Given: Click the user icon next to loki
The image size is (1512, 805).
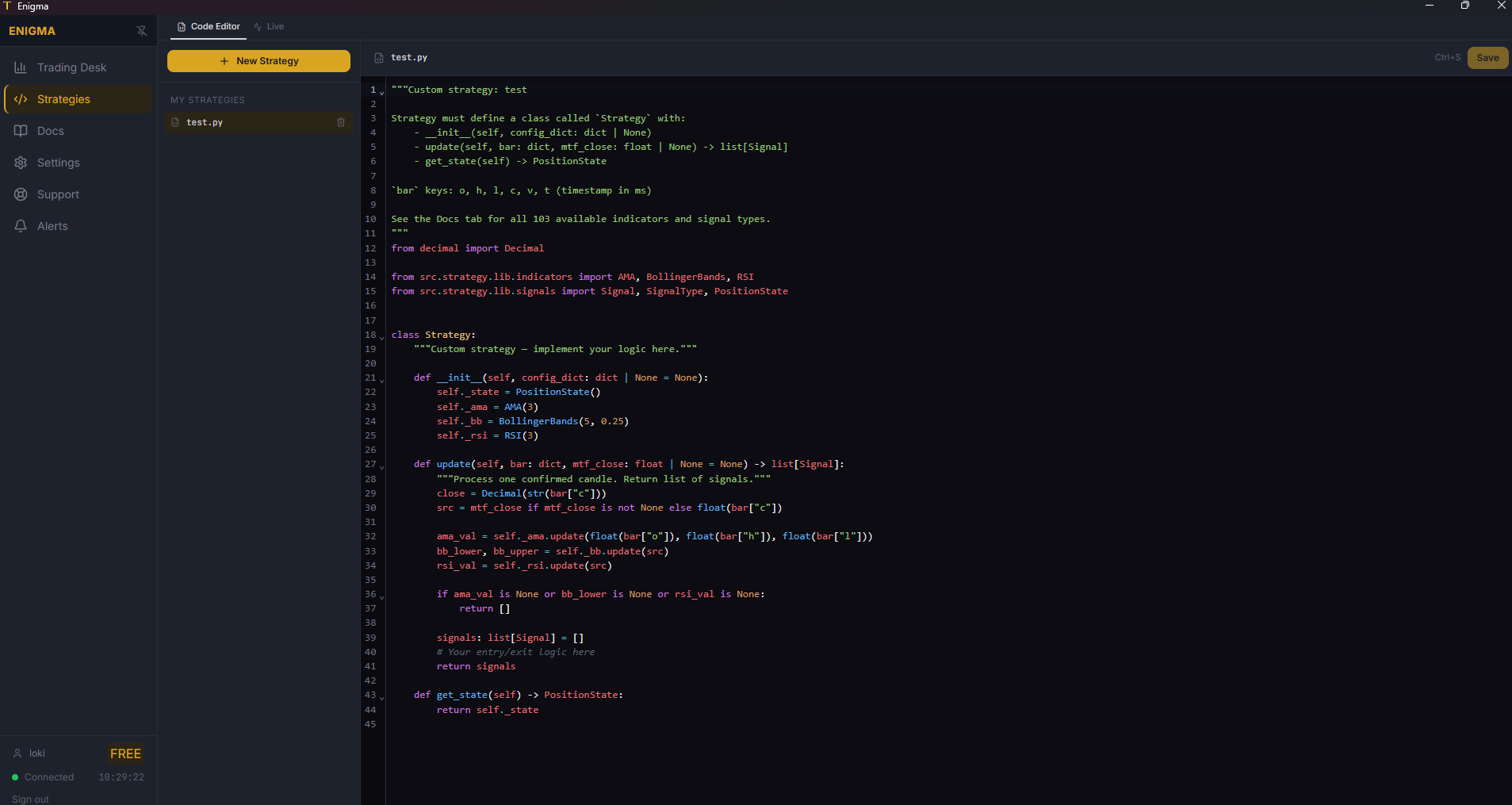Looking at the screenshot, I should (17, 753).
